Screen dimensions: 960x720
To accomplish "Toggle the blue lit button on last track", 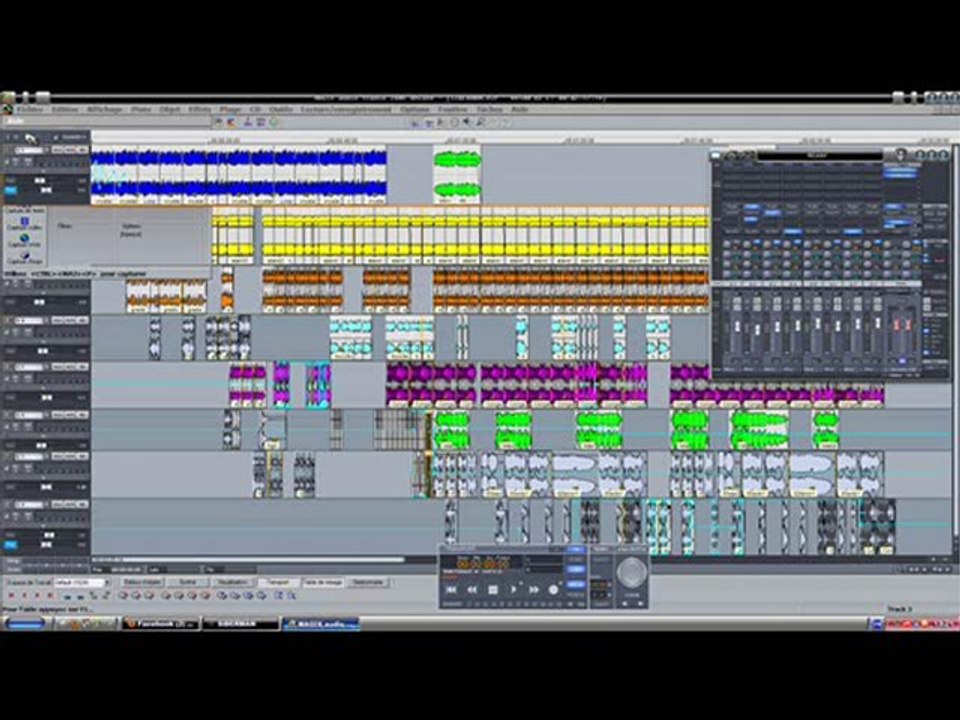I will 10,544.
